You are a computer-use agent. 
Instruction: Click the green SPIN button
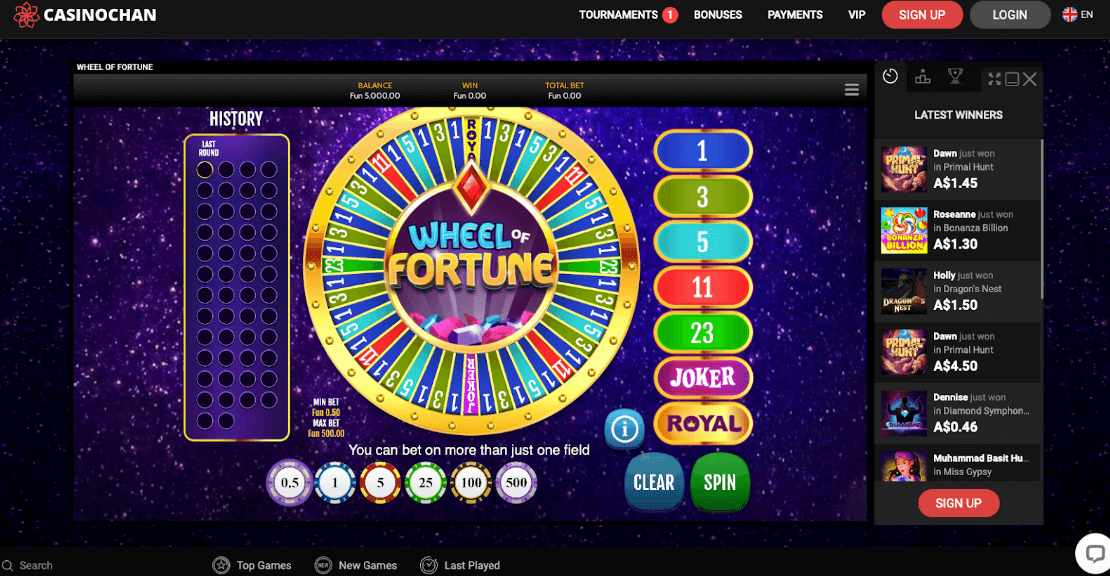click(x=720, y=483)
